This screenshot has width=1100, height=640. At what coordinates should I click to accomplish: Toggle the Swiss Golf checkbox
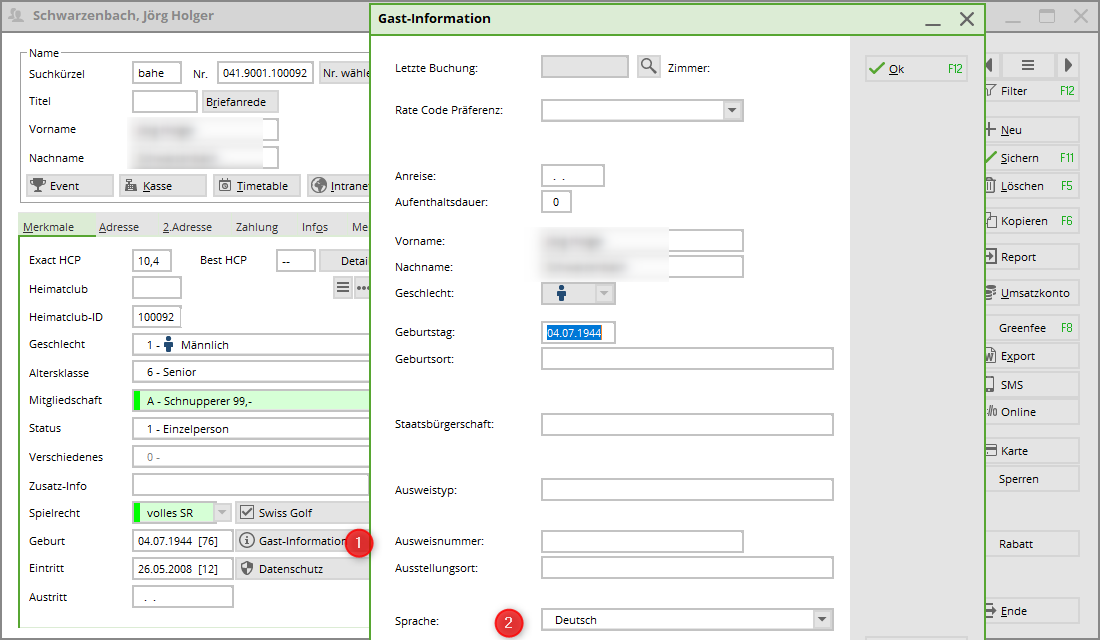[x=247, y=513]
